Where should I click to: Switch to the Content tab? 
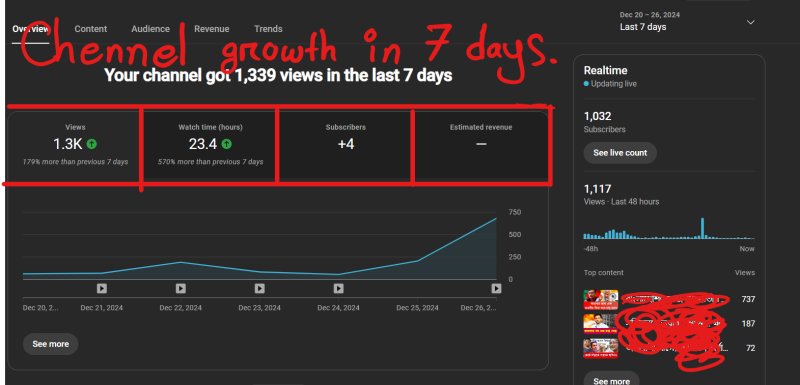(x=91, y=29)
